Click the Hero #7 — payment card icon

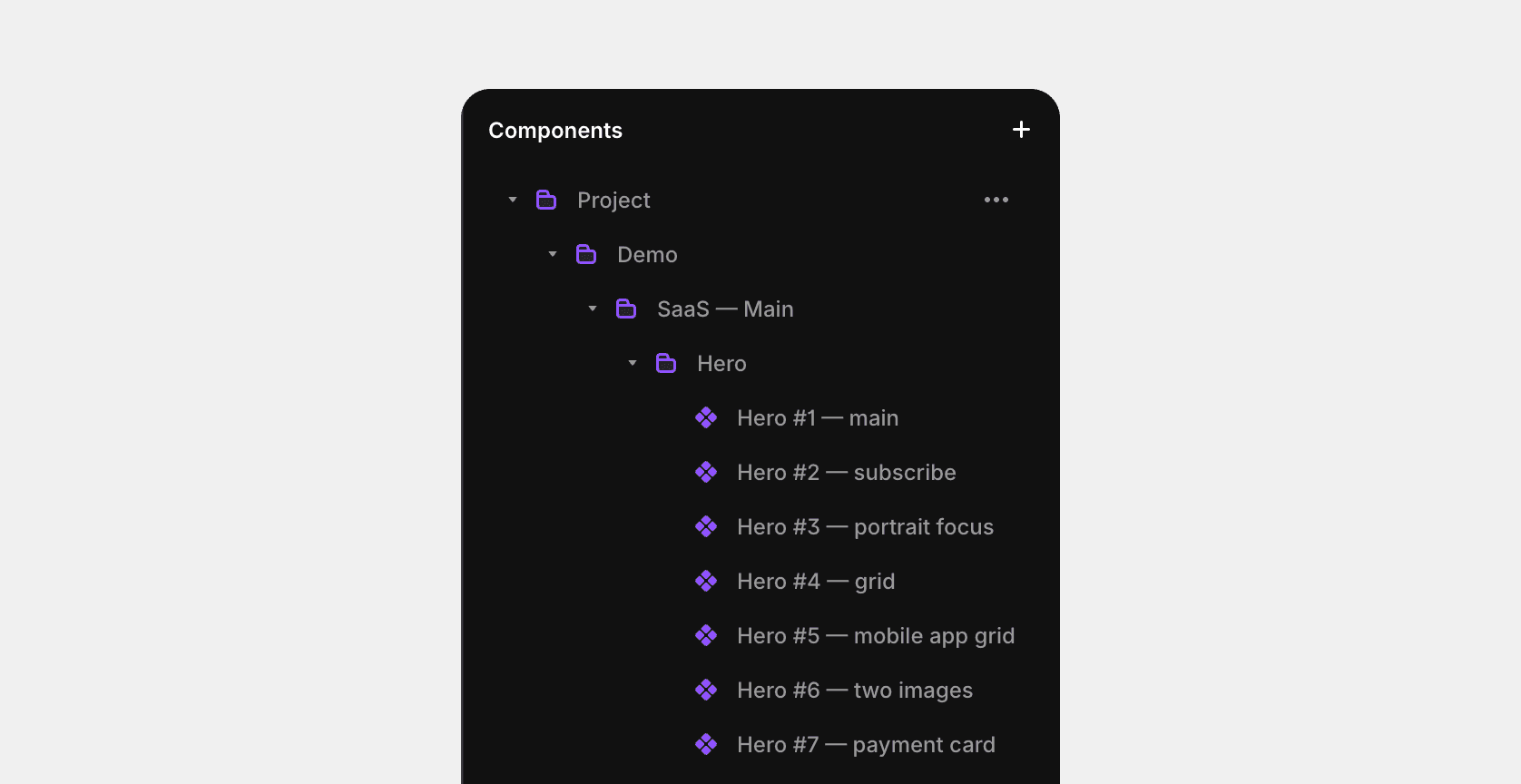pos(707,744)
